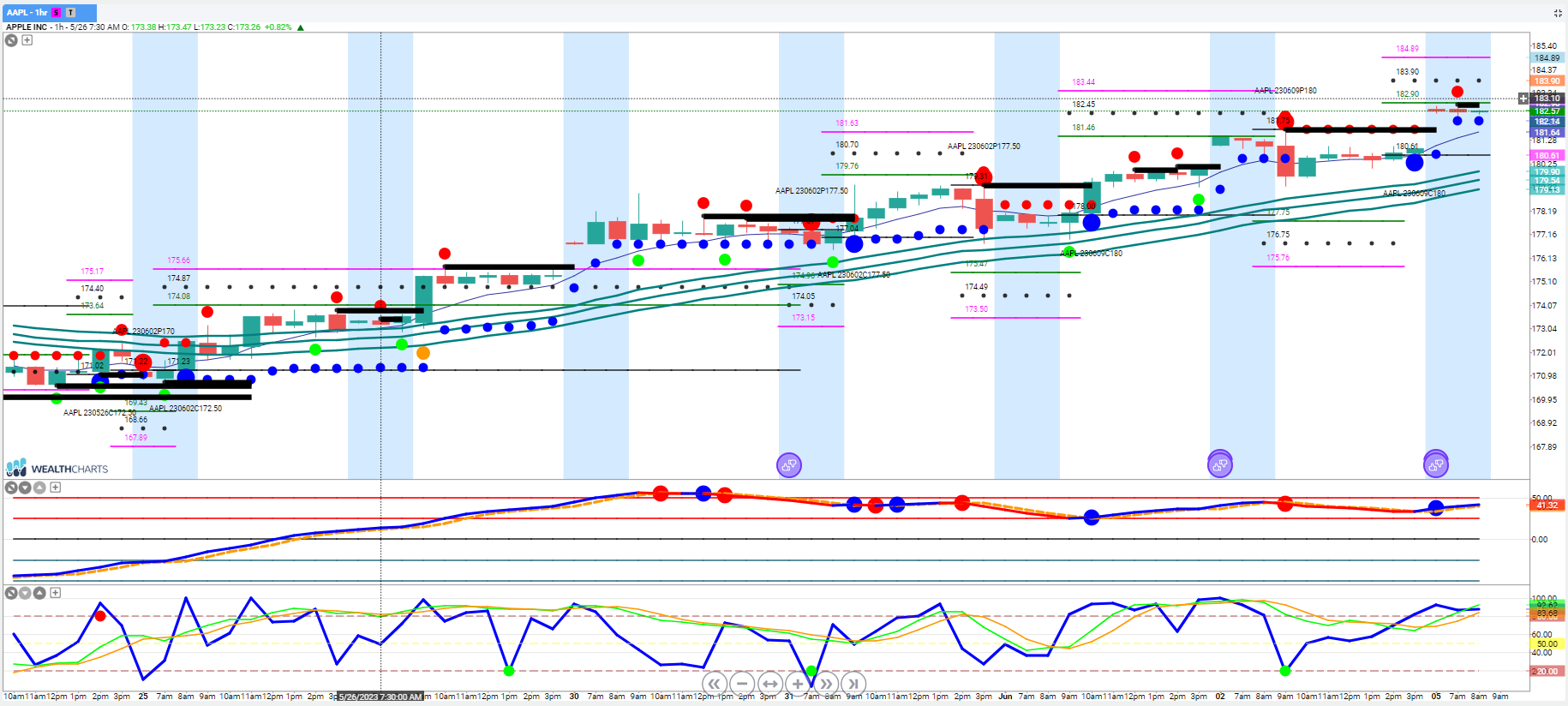
Task: Click the orange 183.90 price label on the axis
Action: pos(1547,81)
